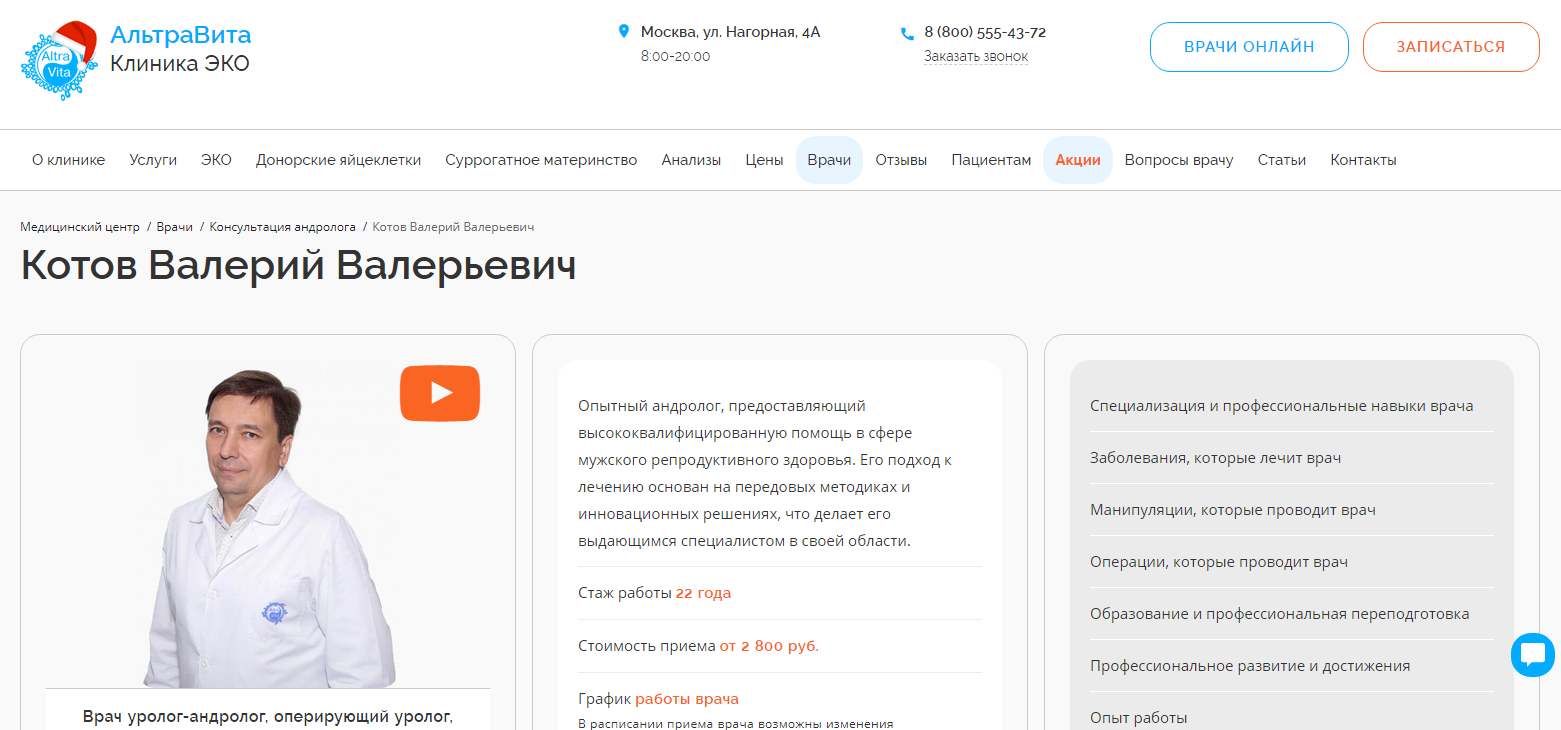Click working hours 8:00-20:00
Image resolution: width=1561 pixels, height=730 pixels.
click(675, 56)
